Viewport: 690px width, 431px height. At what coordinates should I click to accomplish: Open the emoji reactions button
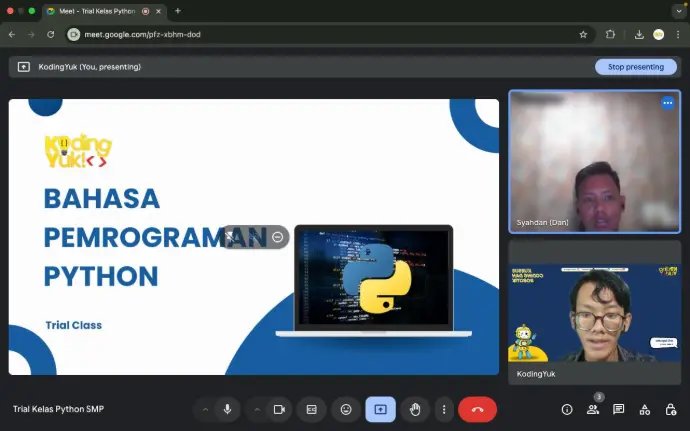coord(346,409)
